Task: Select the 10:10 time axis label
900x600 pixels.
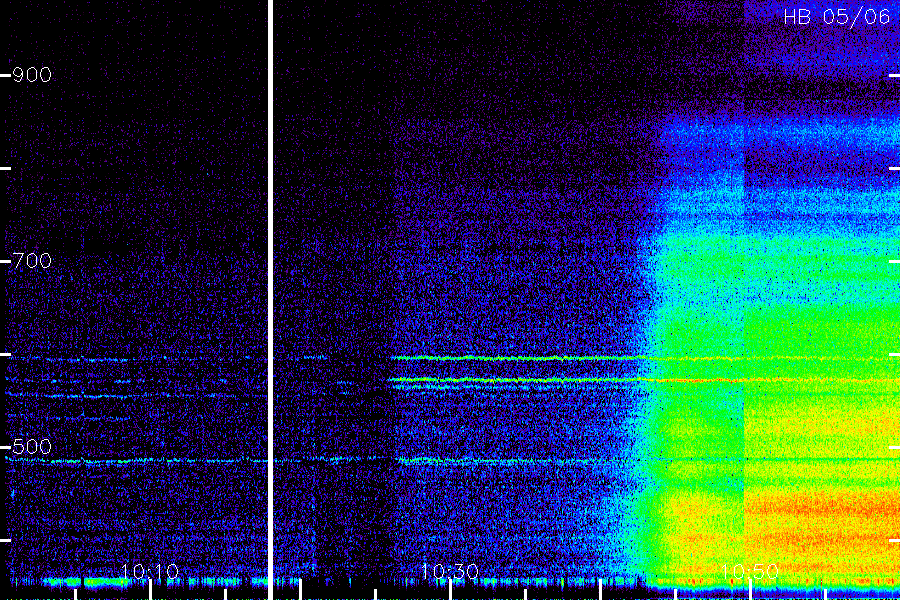Action: point(150,571)
